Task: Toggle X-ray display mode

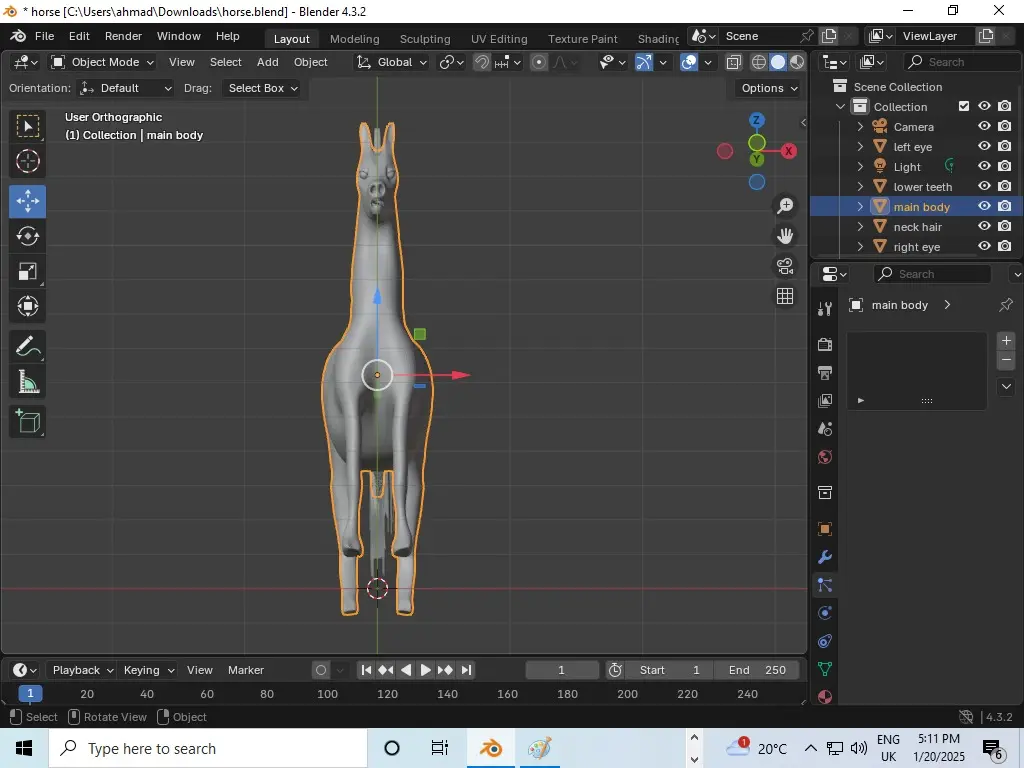Action: (x=733, y=62)
